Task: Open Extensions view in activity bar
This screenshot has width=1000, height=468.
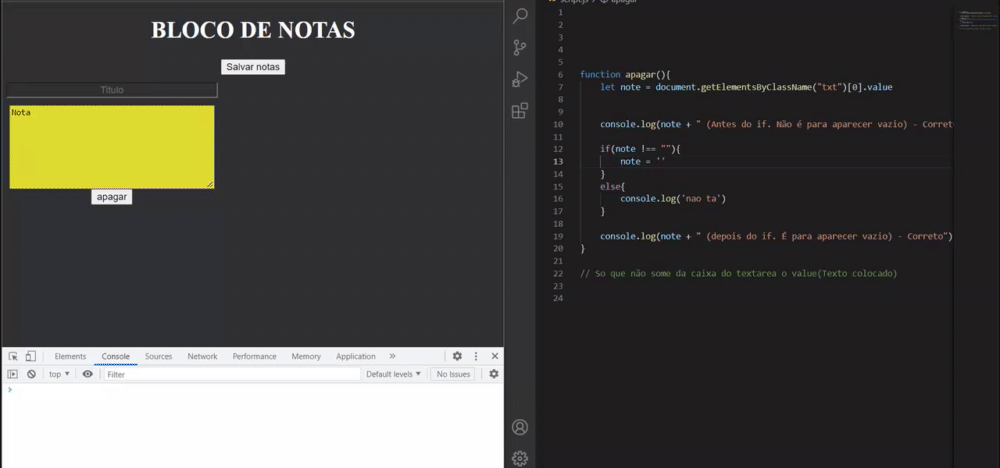Action: (520, 110)
